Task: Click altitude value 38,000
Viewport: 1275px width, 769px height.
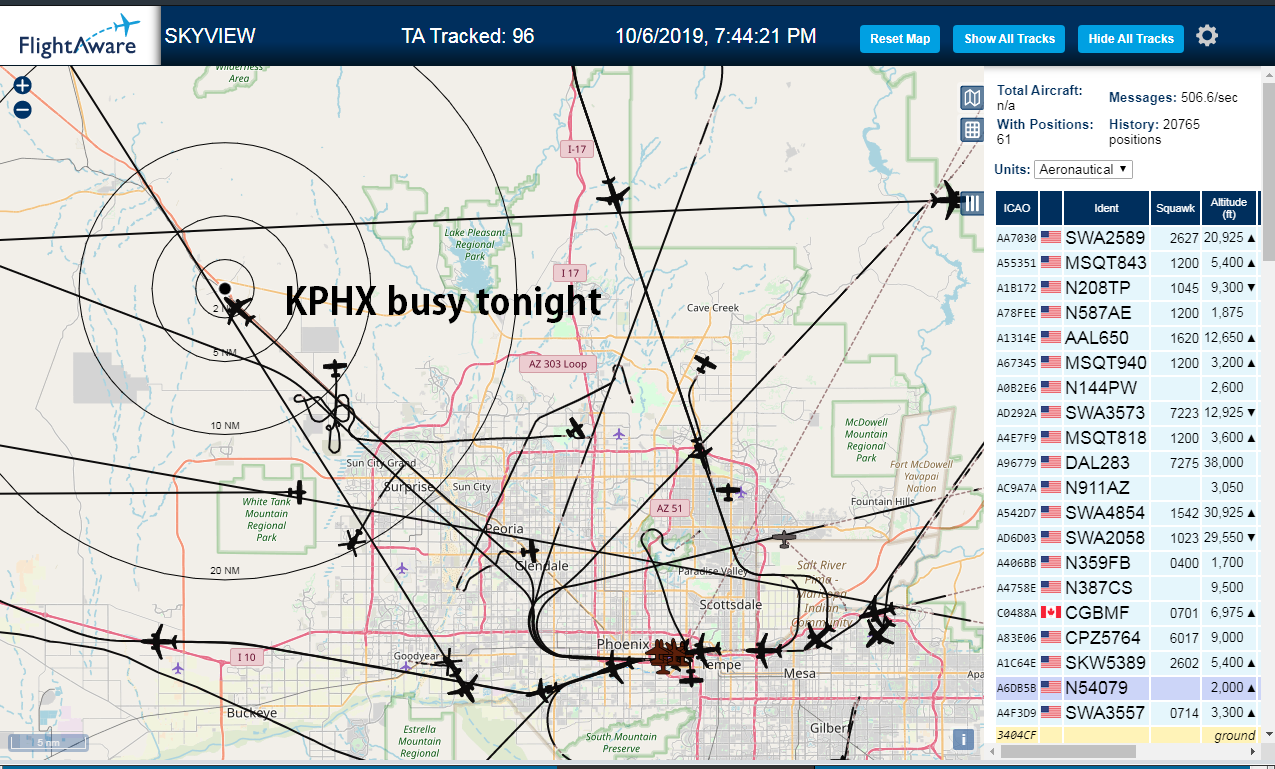Action: pyautogui.click(x=1224, y=463)
